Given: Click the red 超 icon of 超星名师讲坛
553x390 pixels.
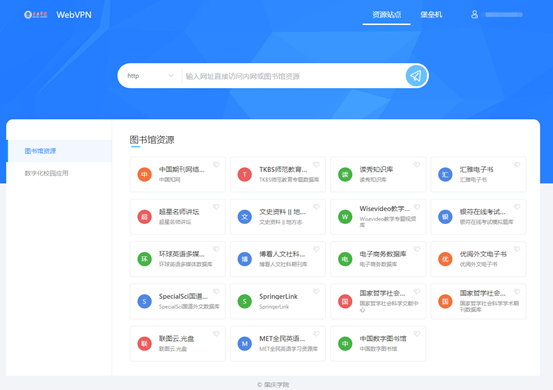Looking at the screenshot, I should pyautogui.click(x=144, y=217).
